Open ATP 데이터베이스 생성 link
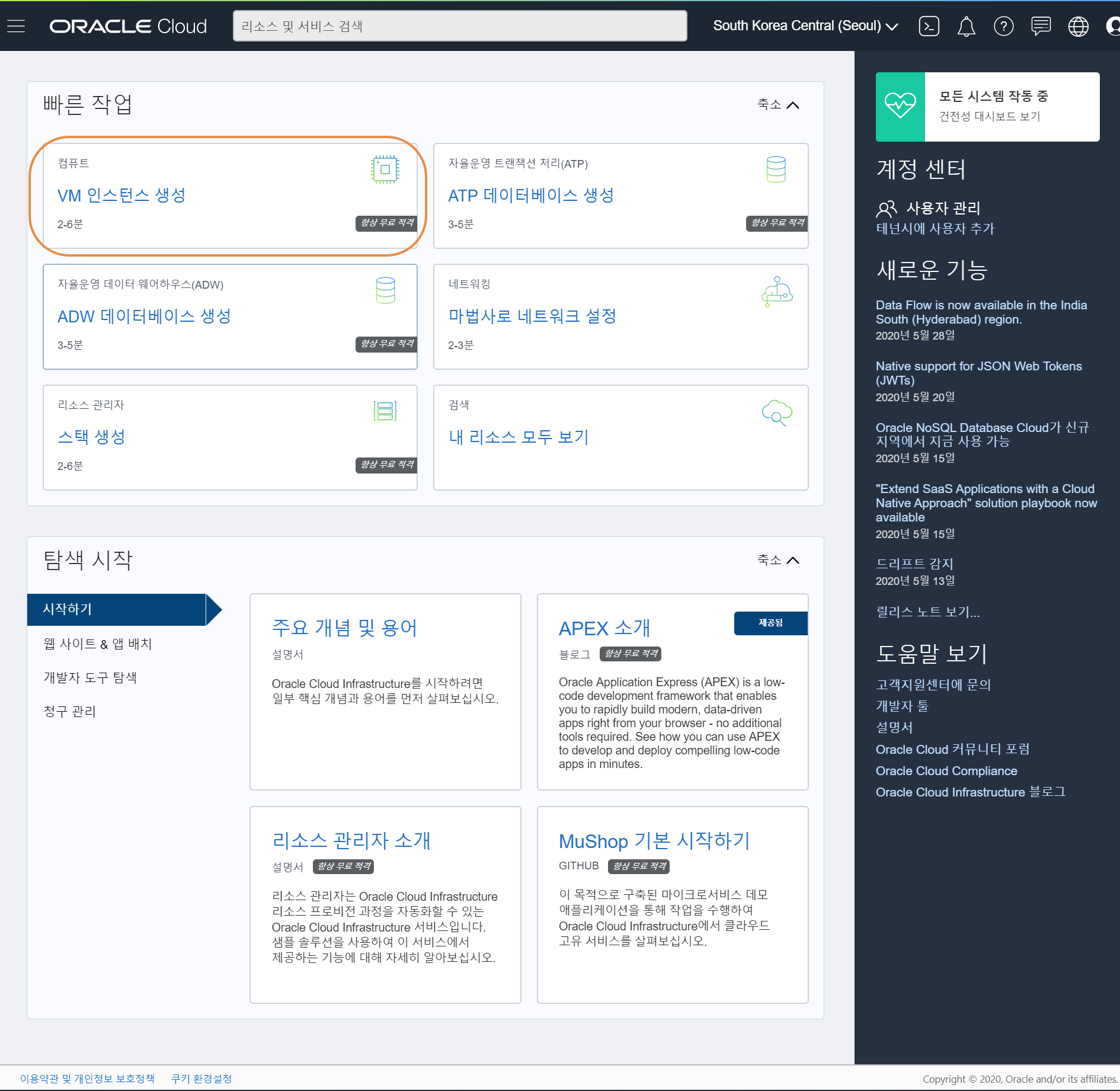 coord(531,195)
